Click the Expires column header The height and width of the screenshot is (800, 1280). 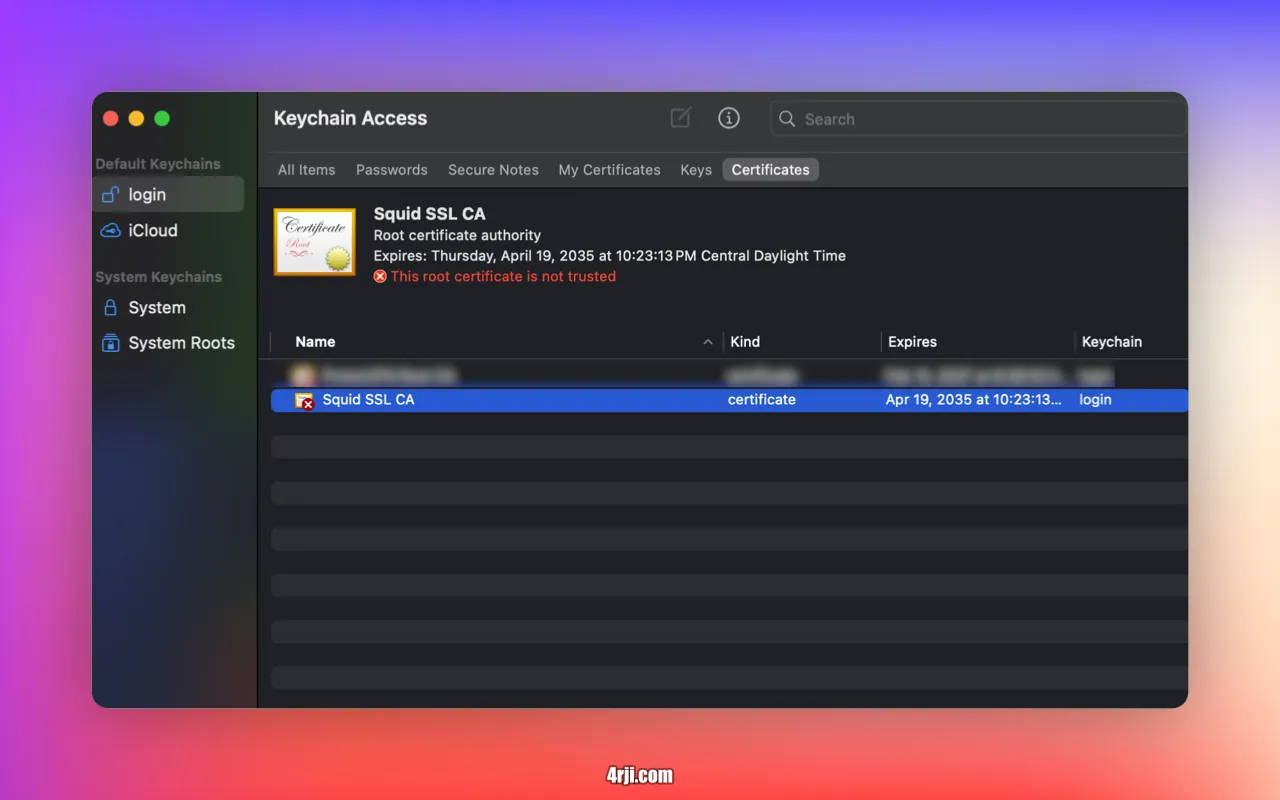click(x=912, y=341)
